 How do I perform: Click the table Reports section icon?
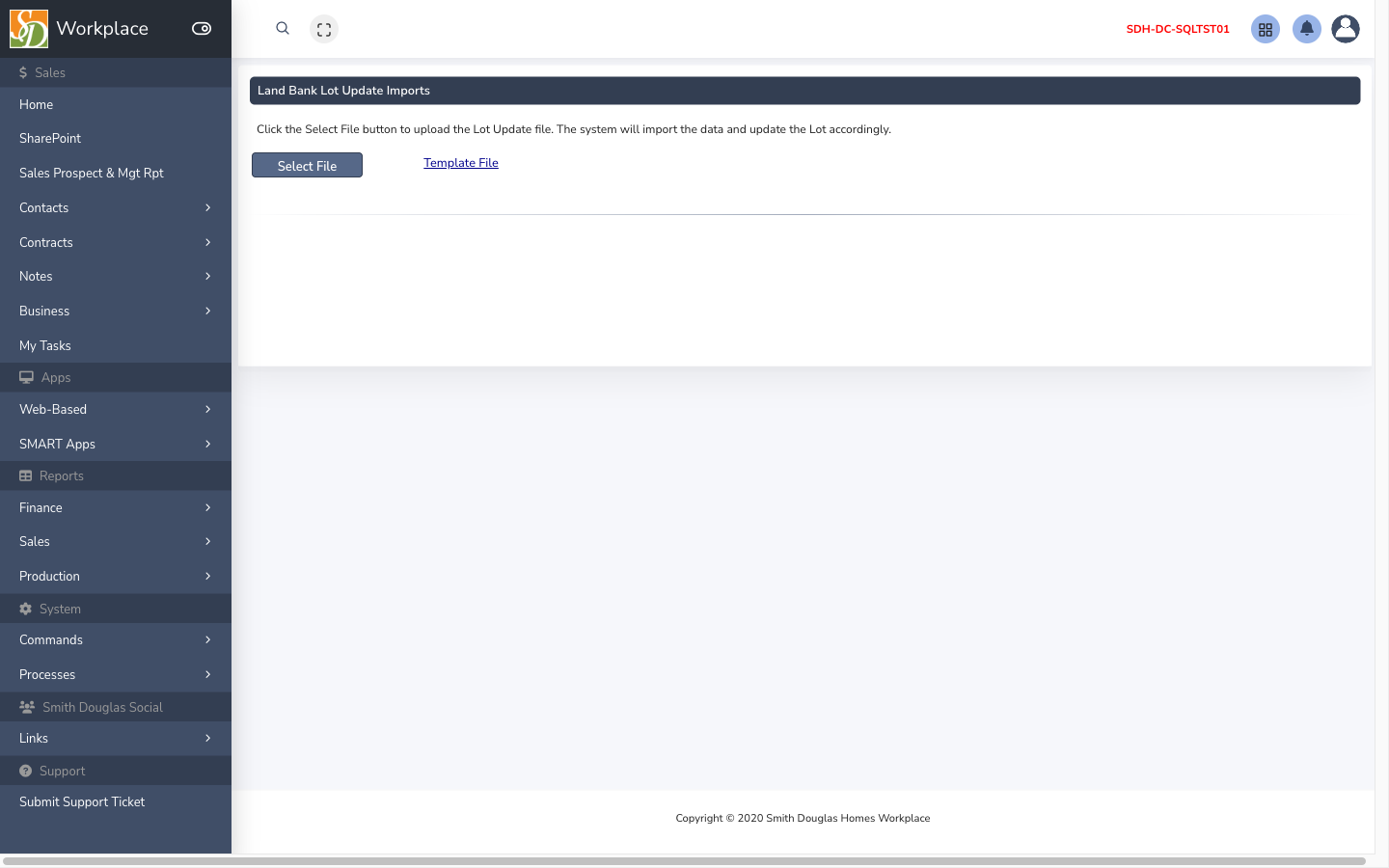click(x=26, y=475)
